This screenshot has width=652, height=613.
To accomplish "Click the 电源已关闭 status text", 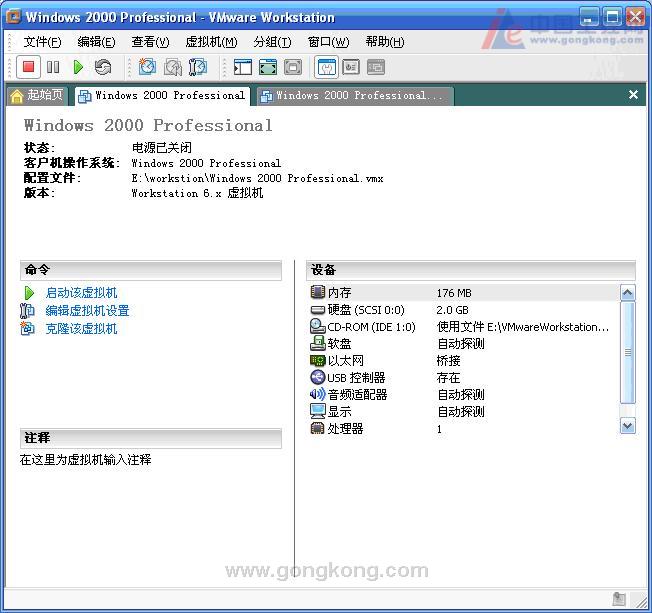I will click(162, 147).
